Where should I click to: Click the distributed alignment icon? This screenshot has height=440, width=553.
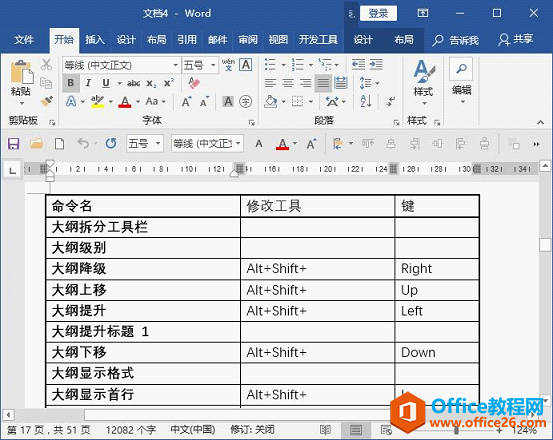click(341, 83)
